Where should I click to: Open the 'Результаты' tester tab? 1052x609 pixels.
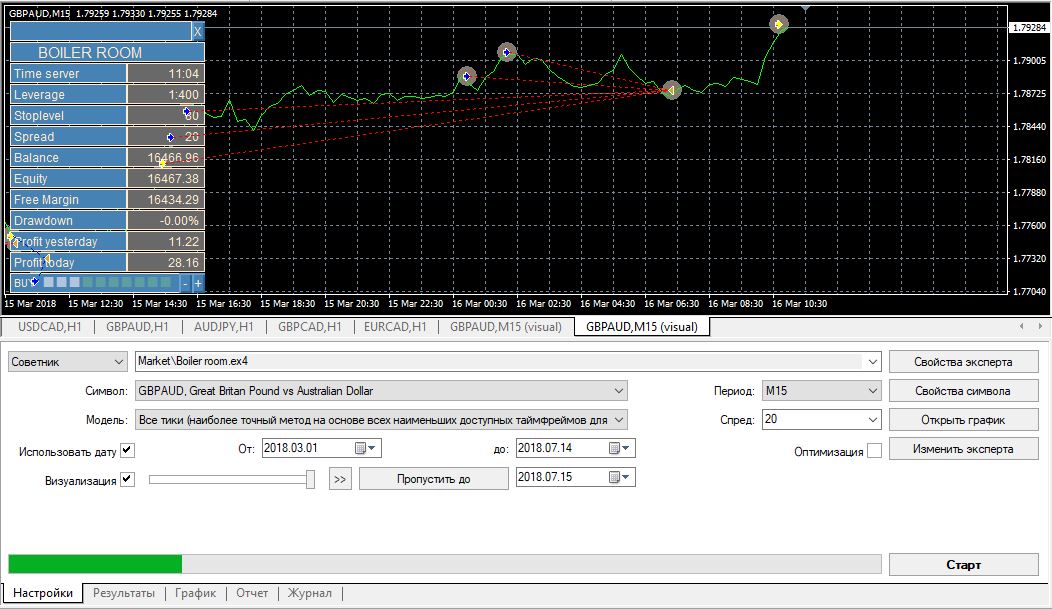(x=124, y=593)
